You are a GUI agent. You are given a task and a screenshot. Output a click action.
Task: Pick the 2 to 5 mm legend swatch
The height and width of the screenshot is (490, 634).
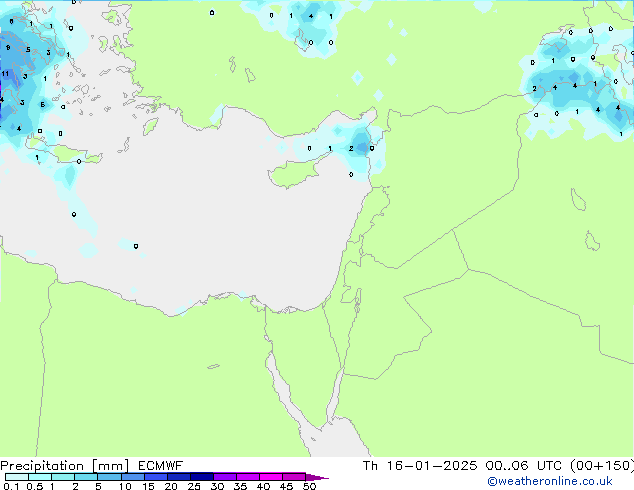86,477
